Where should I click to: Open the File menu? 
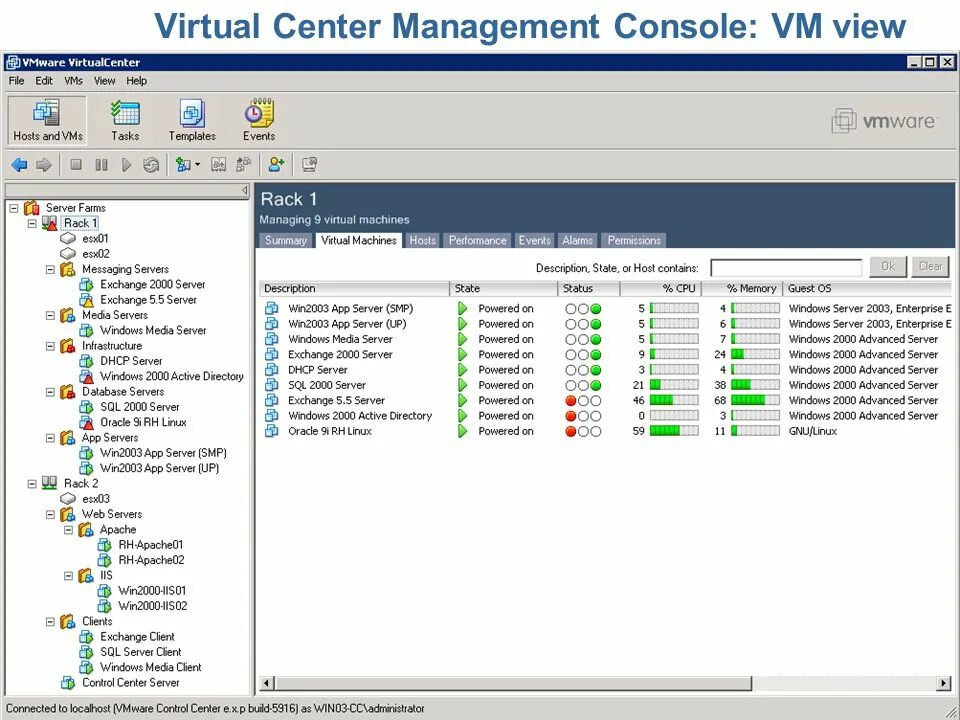pyautogui.click(x=17, y=81)
